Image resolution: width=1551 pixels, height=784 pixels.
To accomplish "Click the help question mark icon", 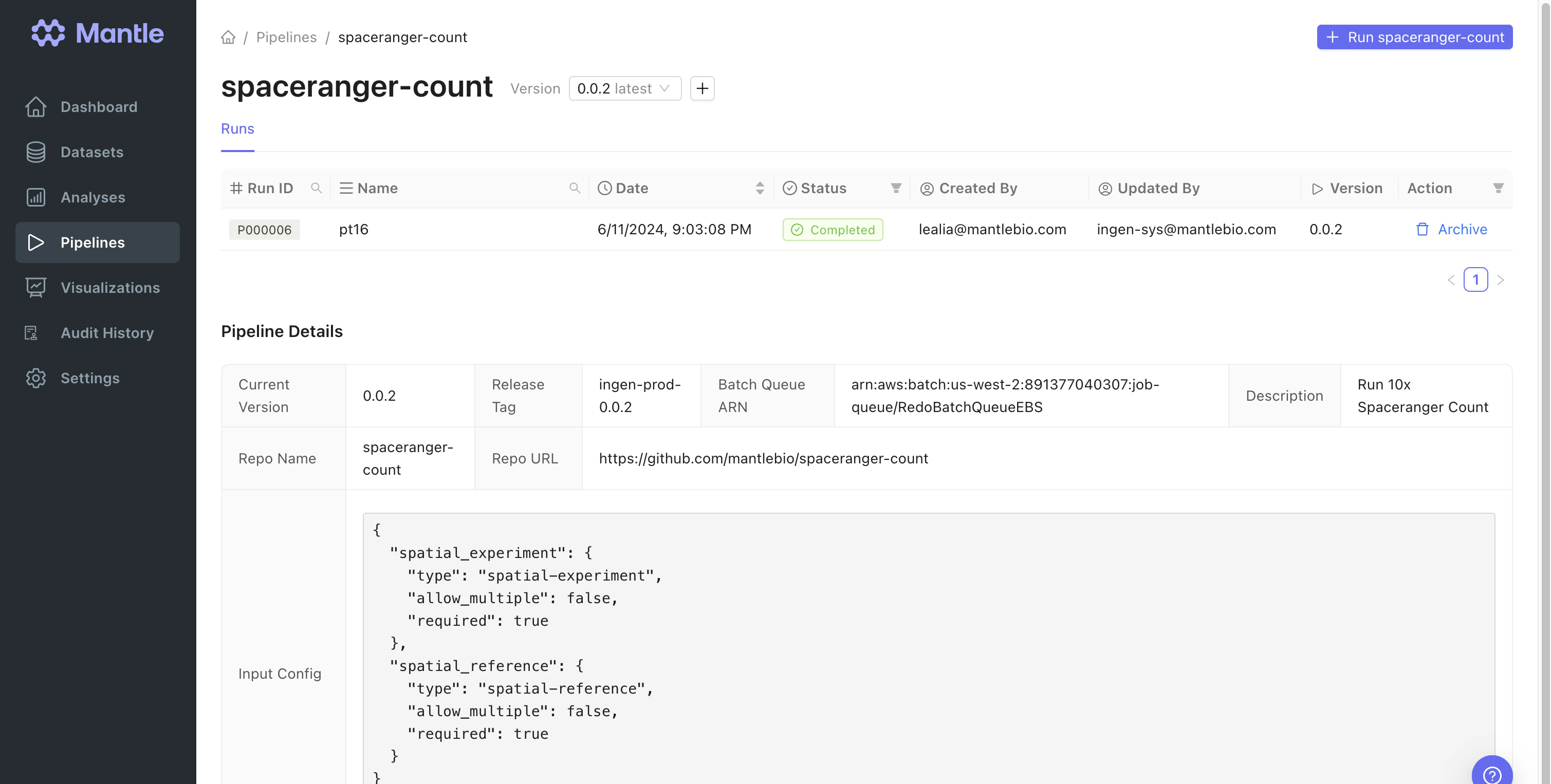I will point(1491,774).
